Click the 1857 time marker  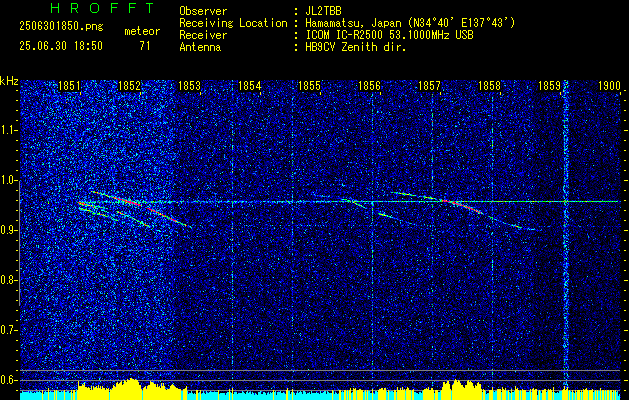[x=429, y=85]
